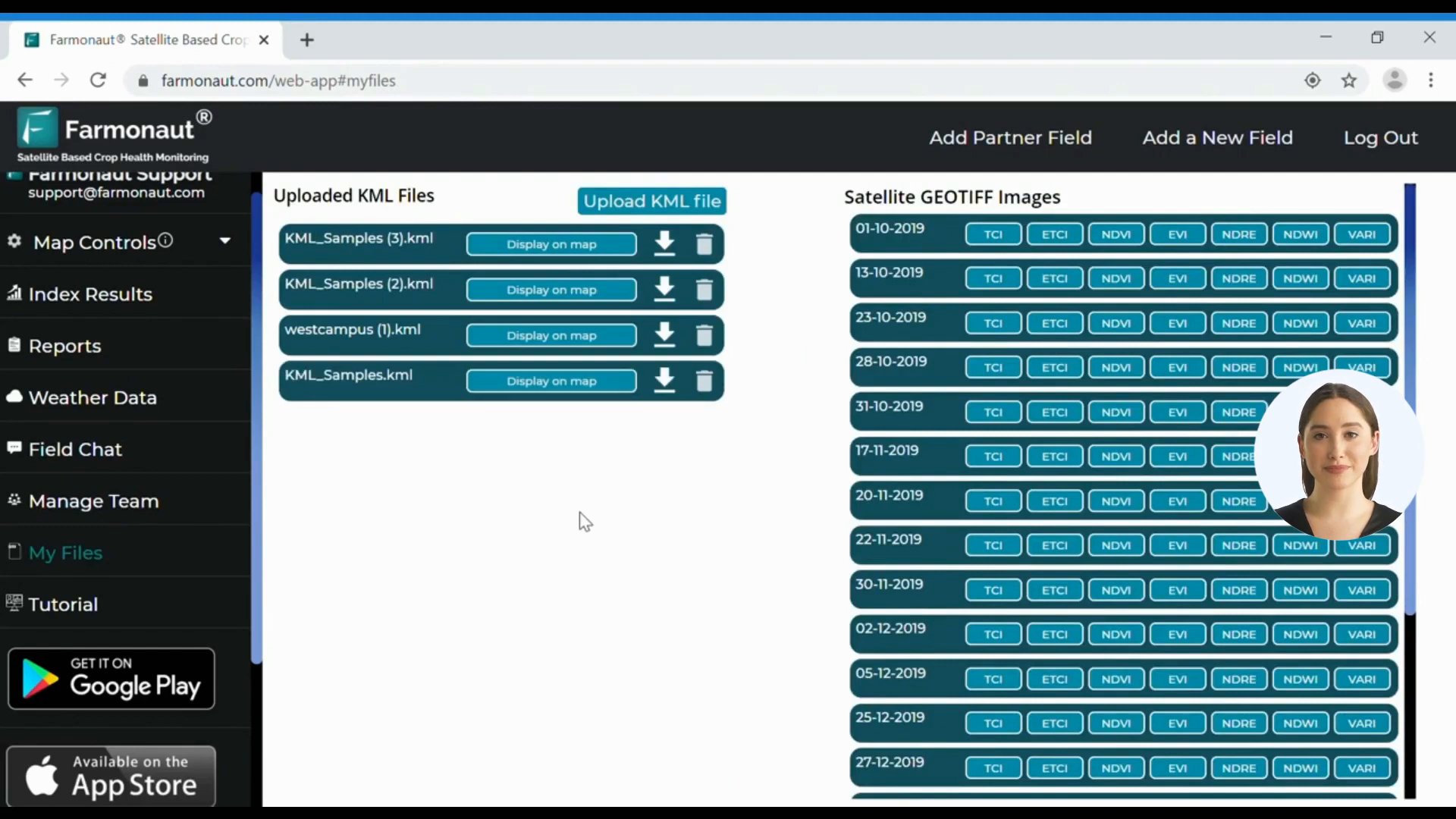Display westcampus (1).kml on map

[x=551, y=335]
